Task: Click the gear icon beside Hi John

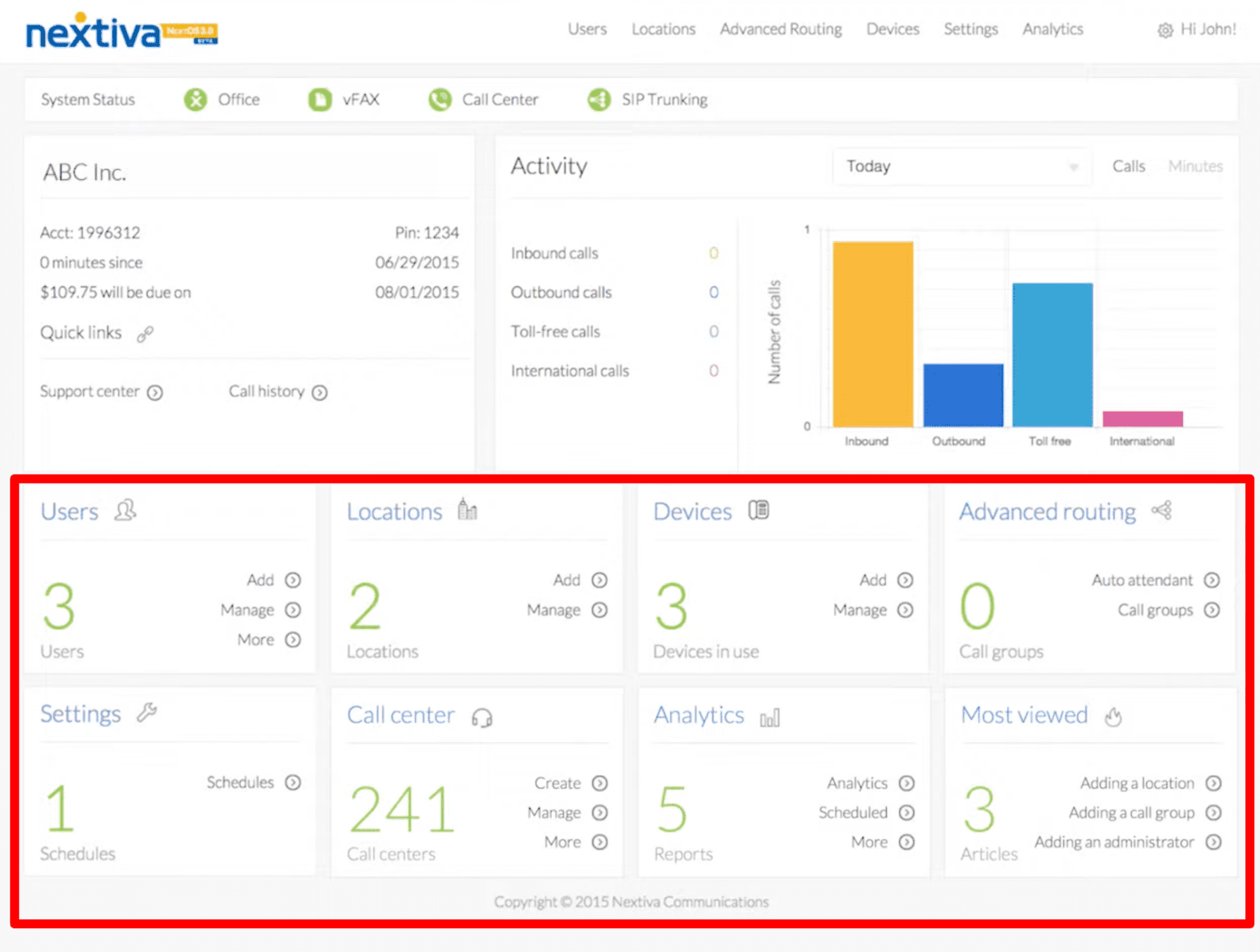Action: (1165, 30)
